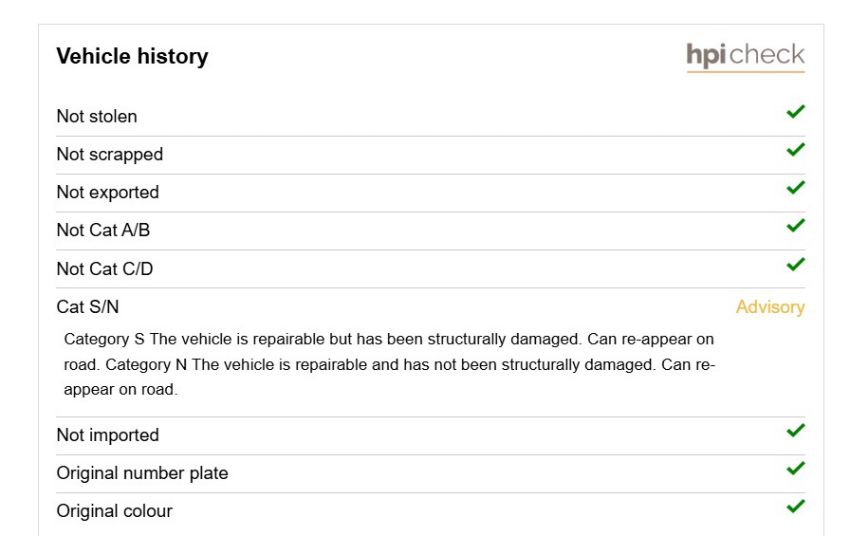Select the Original number plate label
The height and width of the screenshot is (536, 850).
click(142, 474)
